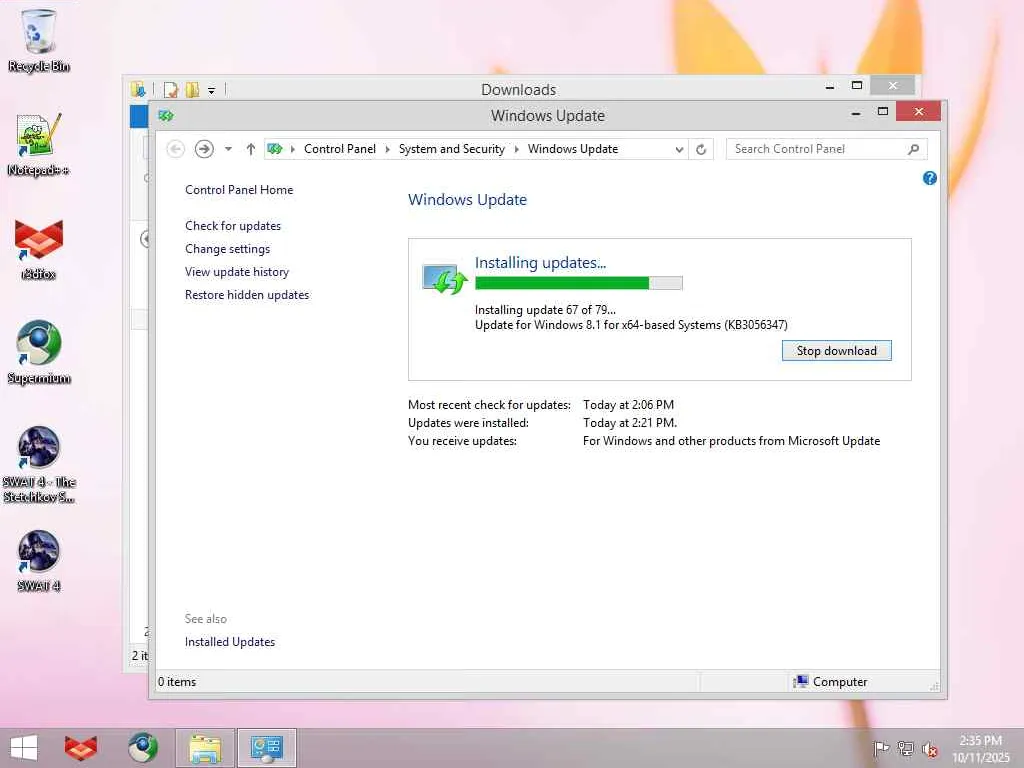Expand the address bar previous locations dropdown
1024x768 pixels.
[679, 150]
